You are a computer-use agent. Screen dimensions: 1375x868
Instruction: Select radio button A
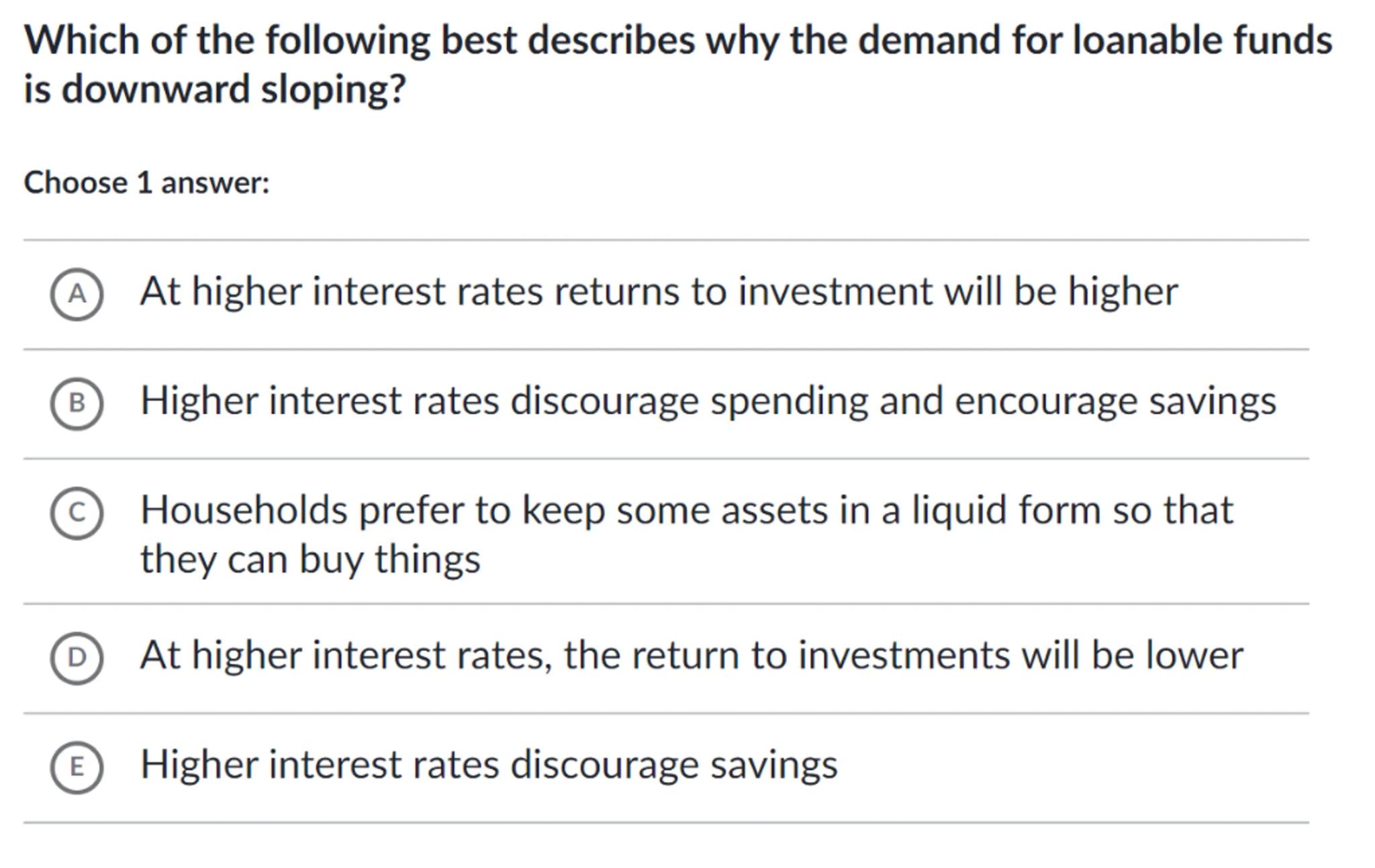click(x=77, y=294)
